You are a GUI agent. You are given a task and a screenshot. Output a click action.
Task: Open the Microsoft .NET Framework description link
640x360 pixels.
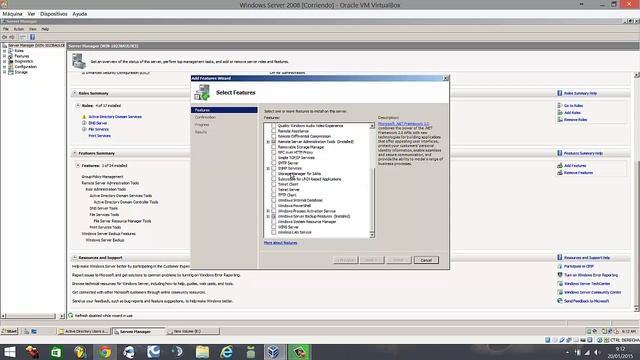point(404,124)
